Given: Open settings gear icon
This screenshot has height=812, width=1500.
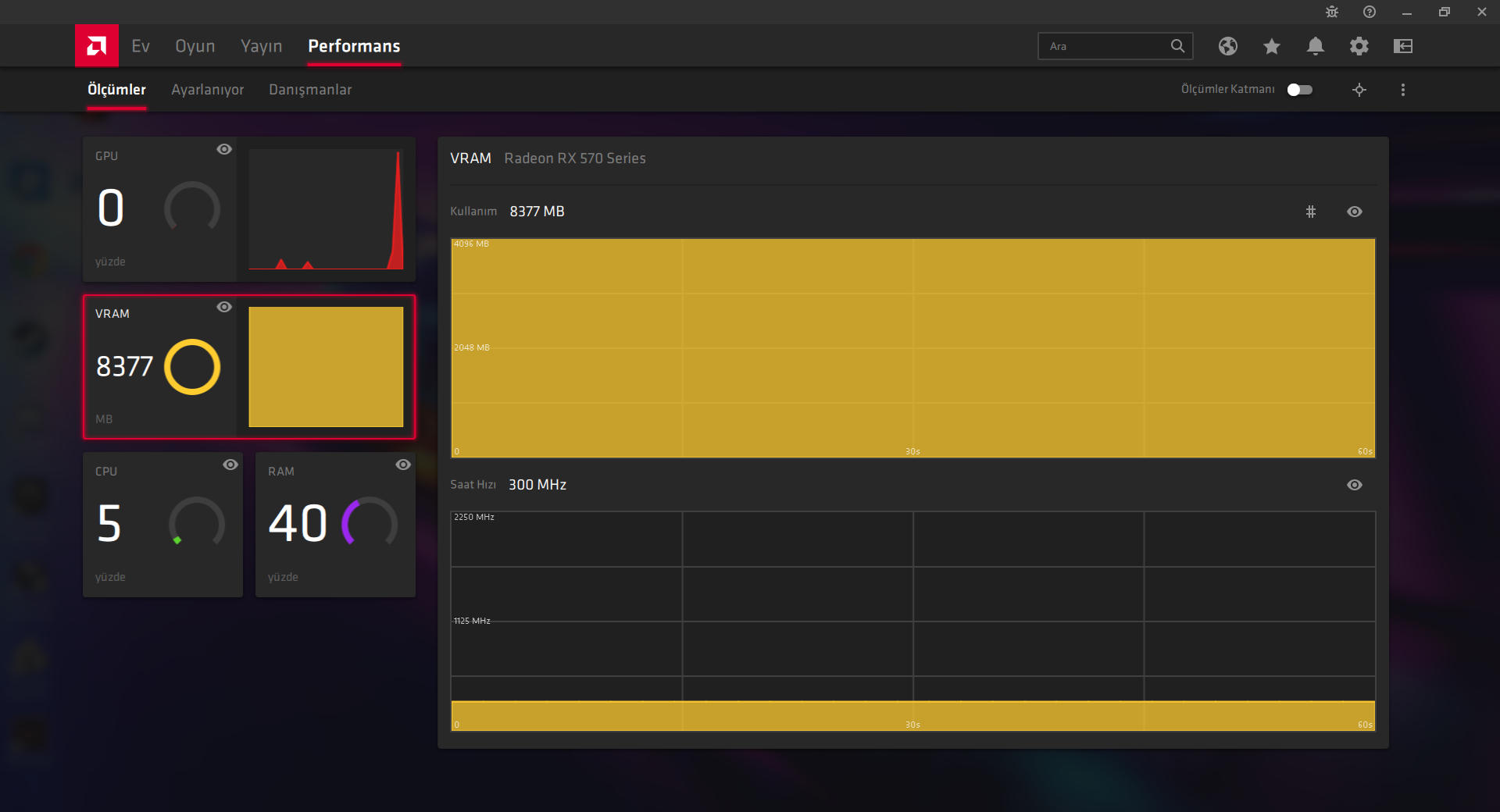Looking at the screenshot, I should pyautogui.click(x=1359, y=46).
